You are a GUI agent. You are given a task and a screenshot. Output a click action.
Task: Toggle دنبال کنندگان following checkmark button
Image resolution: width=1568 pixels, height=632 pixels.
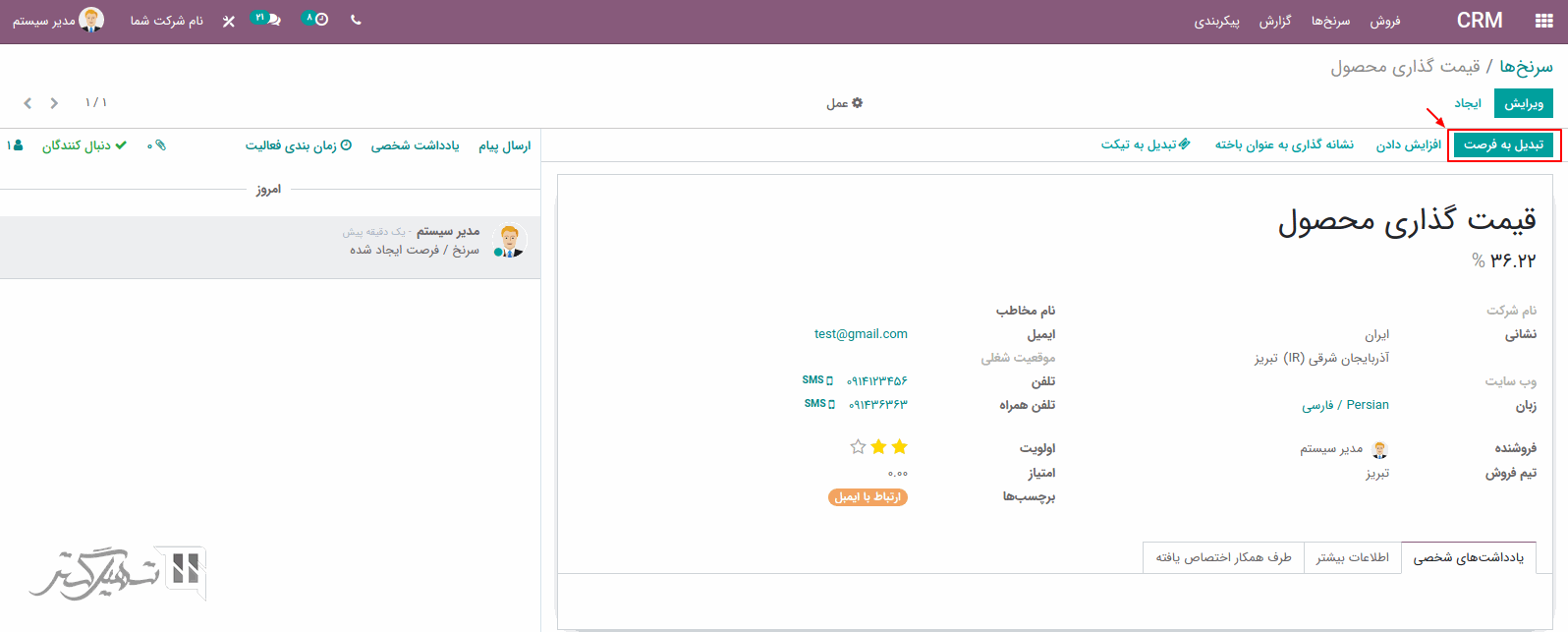84,145
